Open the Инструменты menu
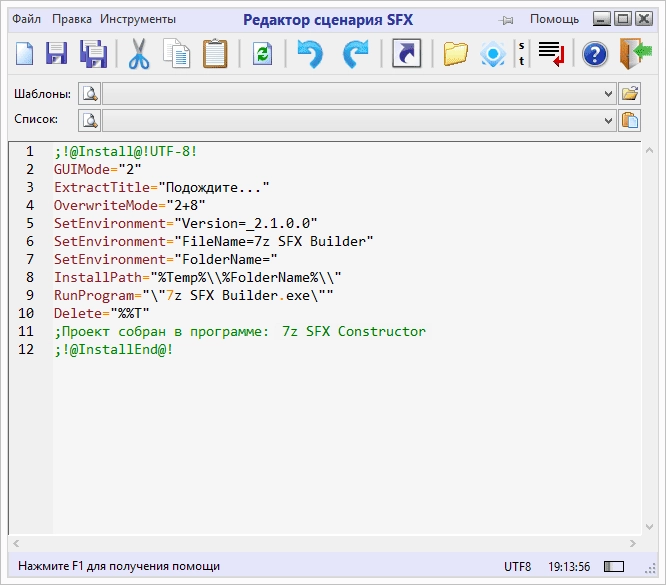 (138, 19)
